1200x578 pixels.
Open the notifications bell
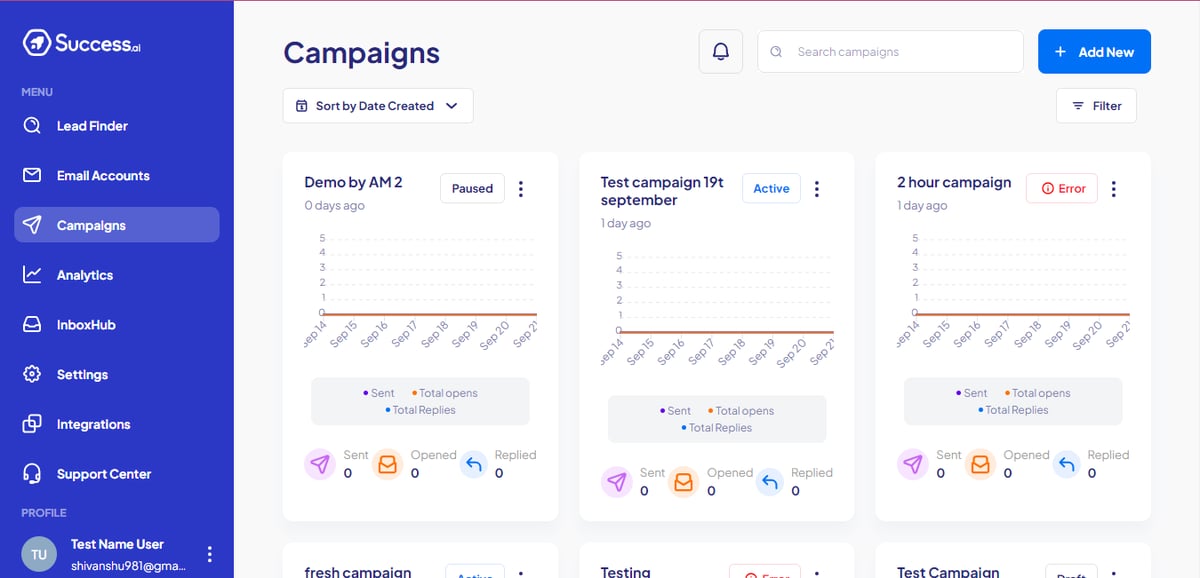[721, 52]
